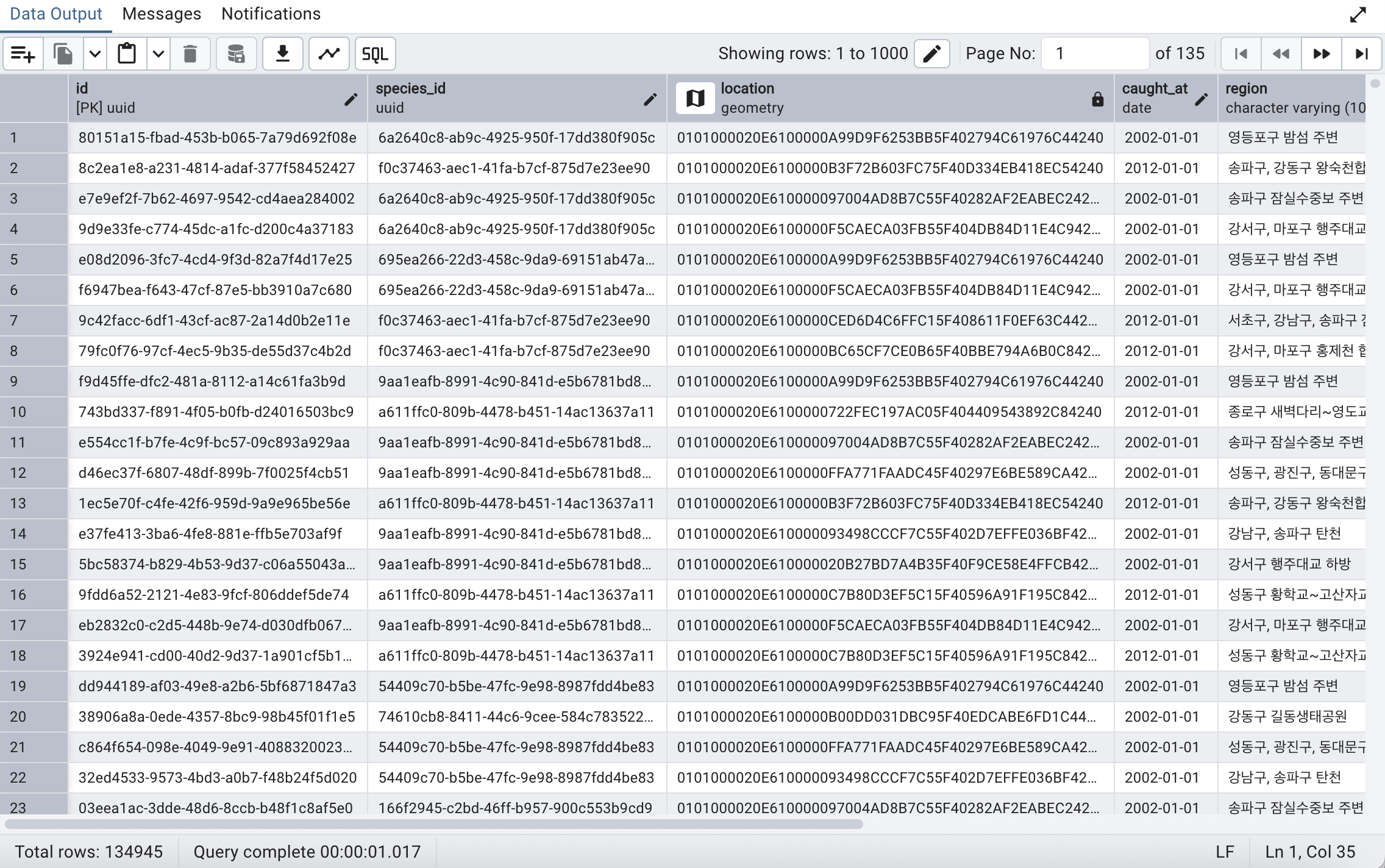Switch to the Notifications tab

(271, 13)
